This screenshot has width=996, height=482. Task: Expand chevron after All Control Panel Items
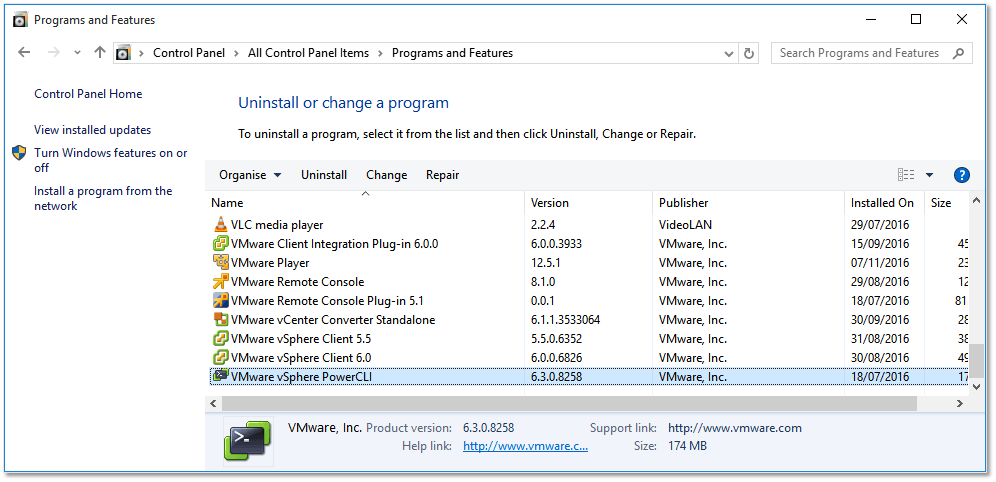pyautogui.click(x=380, y=53)
